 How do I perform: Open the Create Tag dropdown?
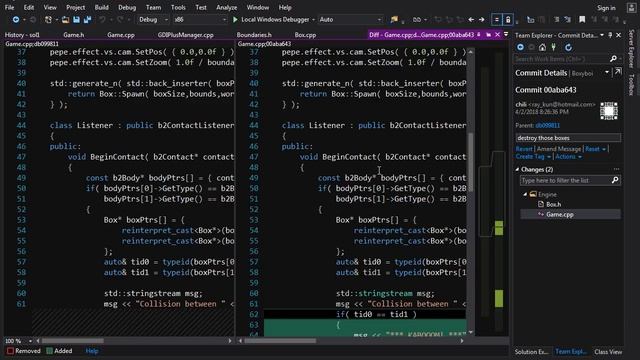[533, 157]
